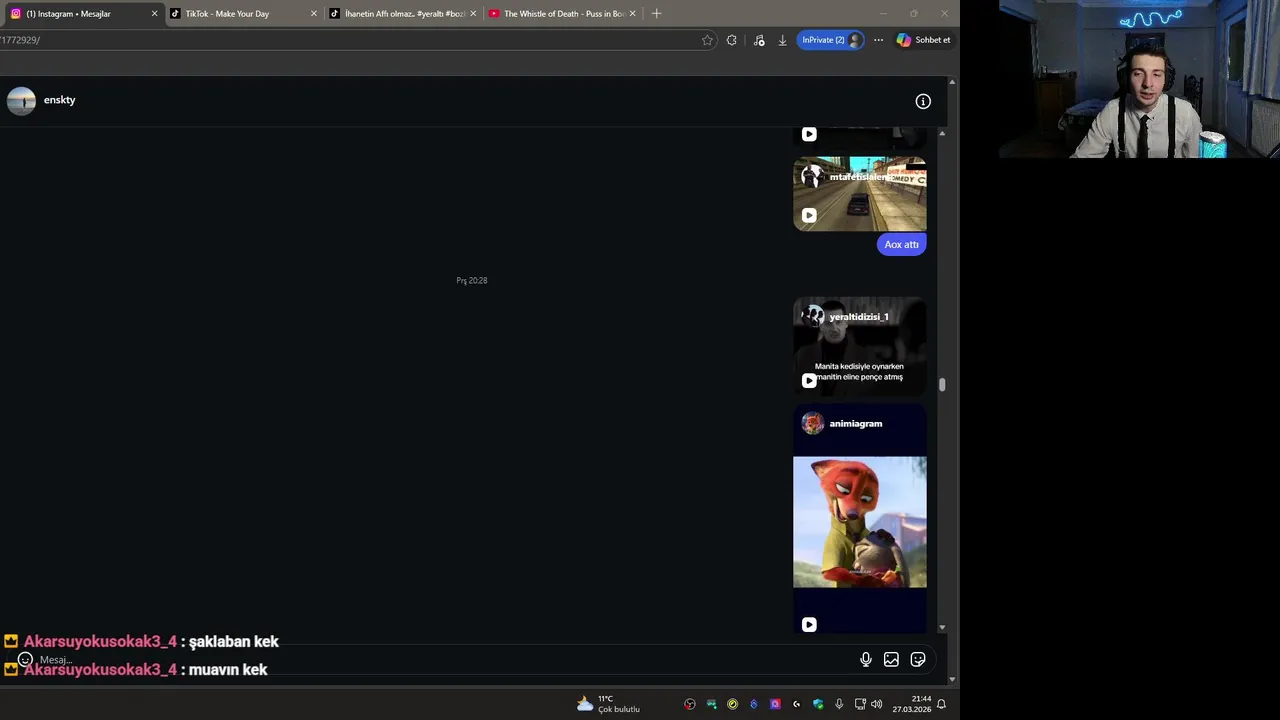Open the Windows Security shield tray icon
The image size is (1280, 720).
click(818, 704)
